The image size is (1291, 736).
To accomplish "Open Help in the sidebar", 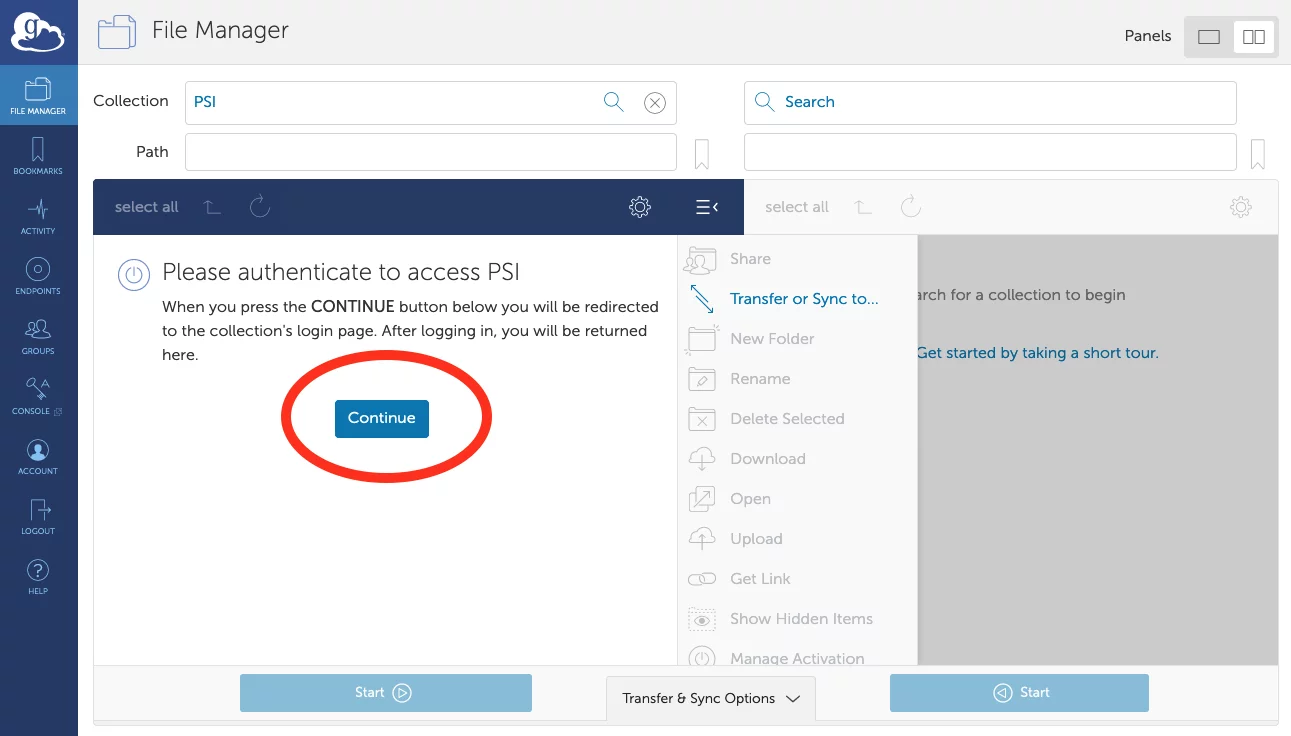I will [38, 576].
